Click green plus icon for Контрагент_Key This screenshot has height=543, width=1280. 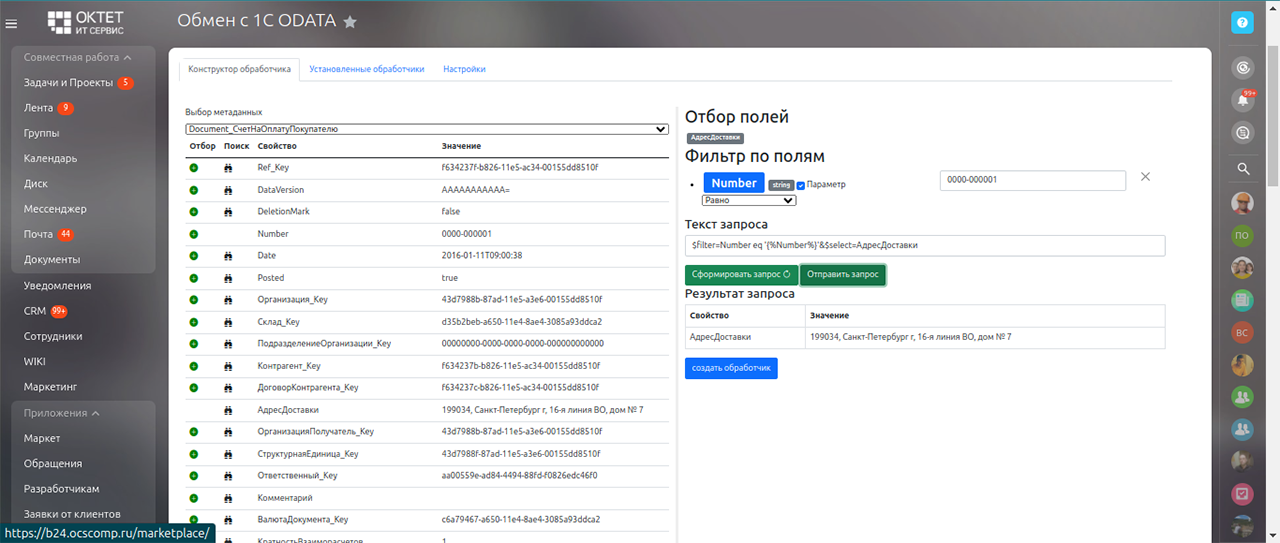pos(194,366)
